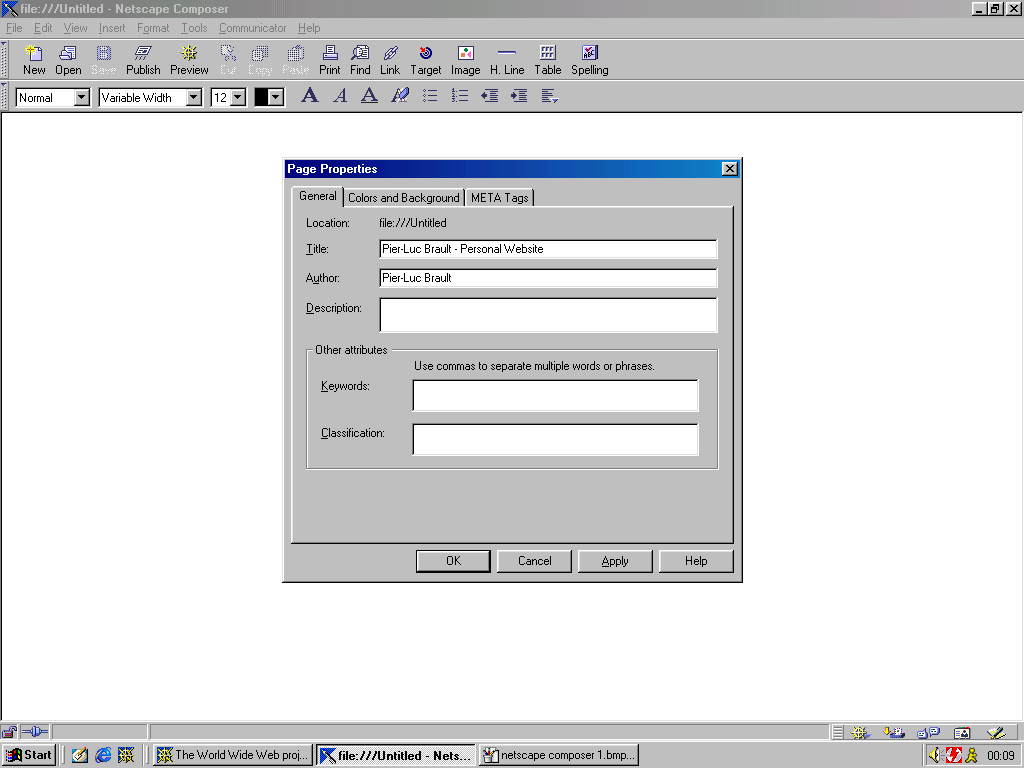Toggle bold text formatting icon
The width and height of the screenshot is (1024, 768).
[x=310, y=96]
